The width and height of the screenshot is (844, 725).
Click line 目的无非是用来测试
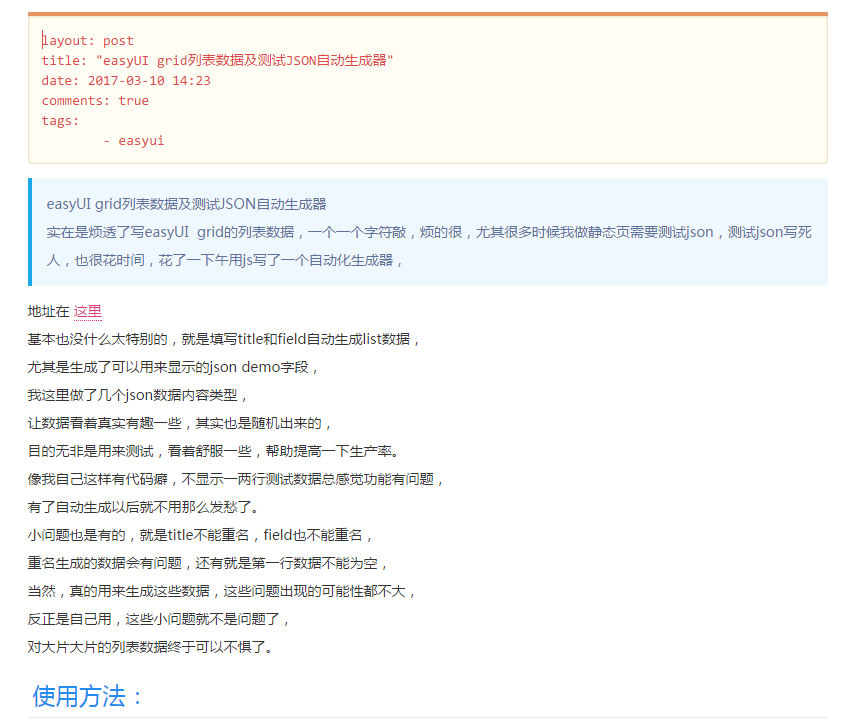click(213, 451)
